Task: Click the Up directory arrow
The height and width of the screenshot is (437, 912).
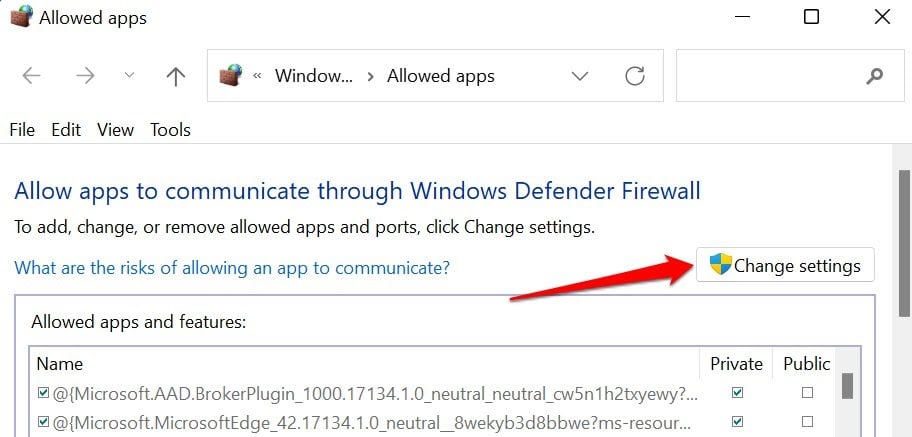Action: pos(176,76)
